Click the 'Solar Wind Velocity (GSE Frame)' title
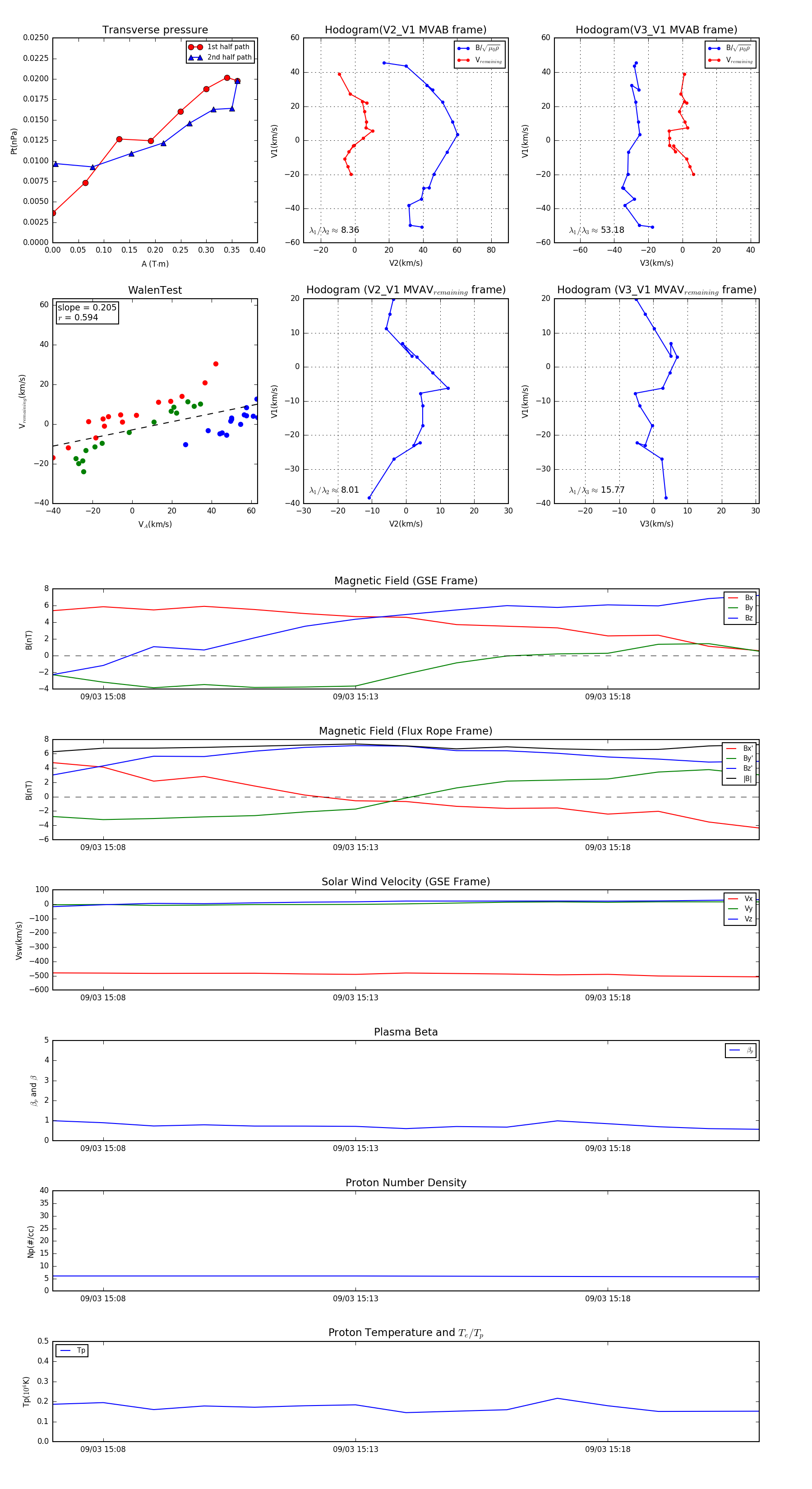 coord(406,882)
